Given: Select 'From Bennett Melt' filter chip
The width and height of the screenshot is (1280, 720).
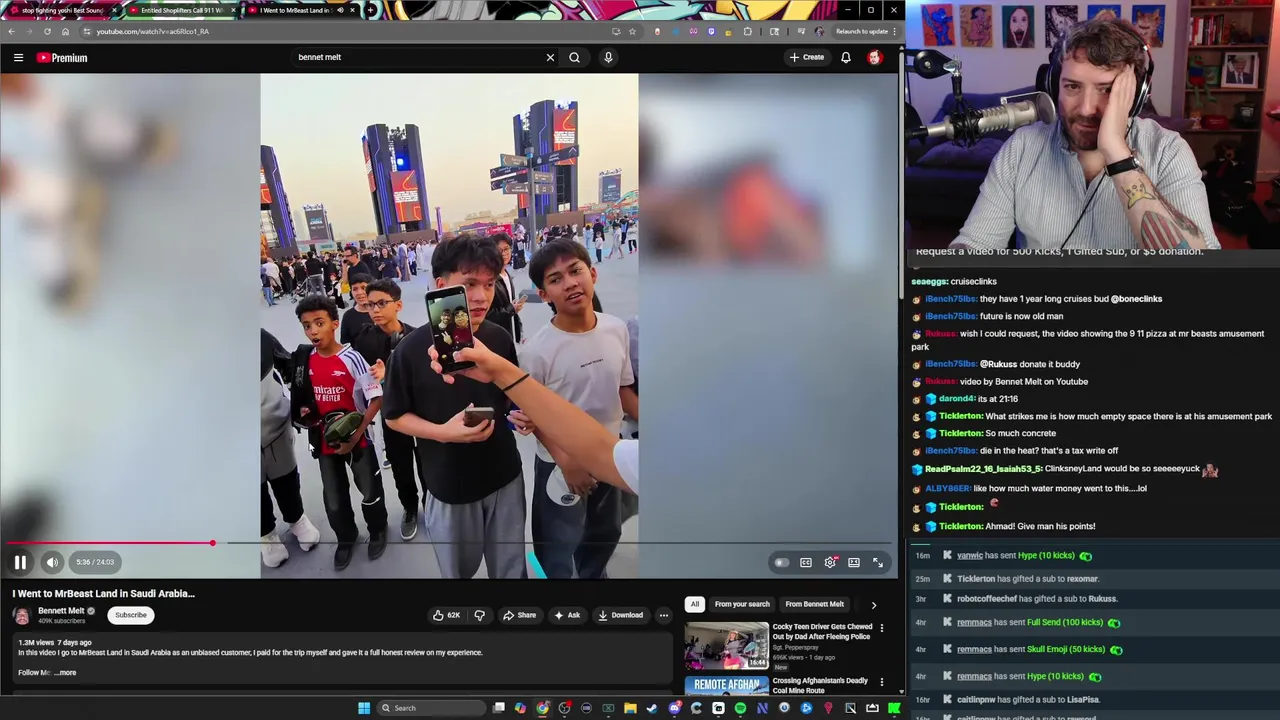Looking at the screenshot, I should click(814, 604).
